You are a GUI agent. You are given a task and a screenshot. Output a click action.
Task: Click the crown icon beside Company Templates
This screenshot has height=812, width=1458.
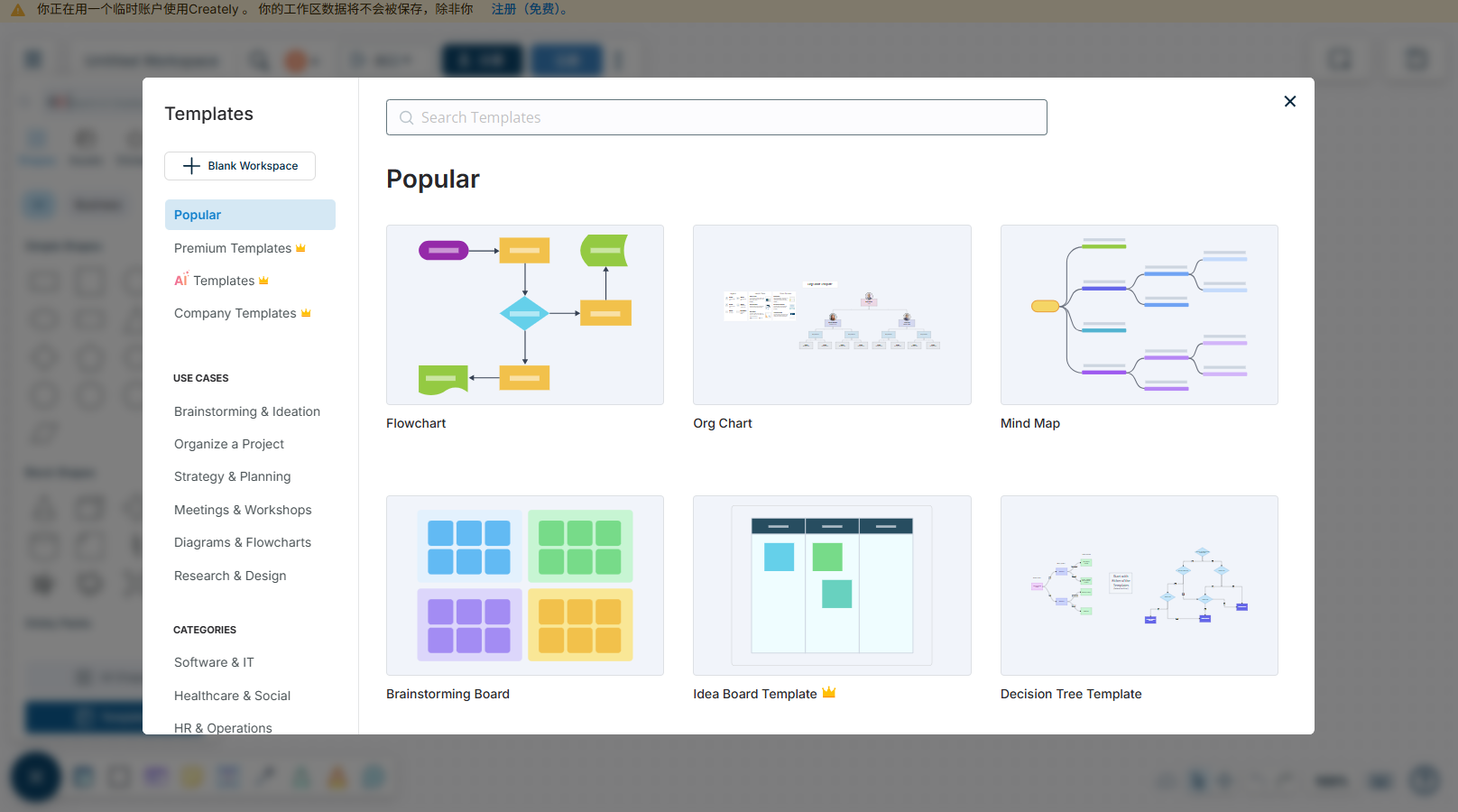[x=306, y=313]
